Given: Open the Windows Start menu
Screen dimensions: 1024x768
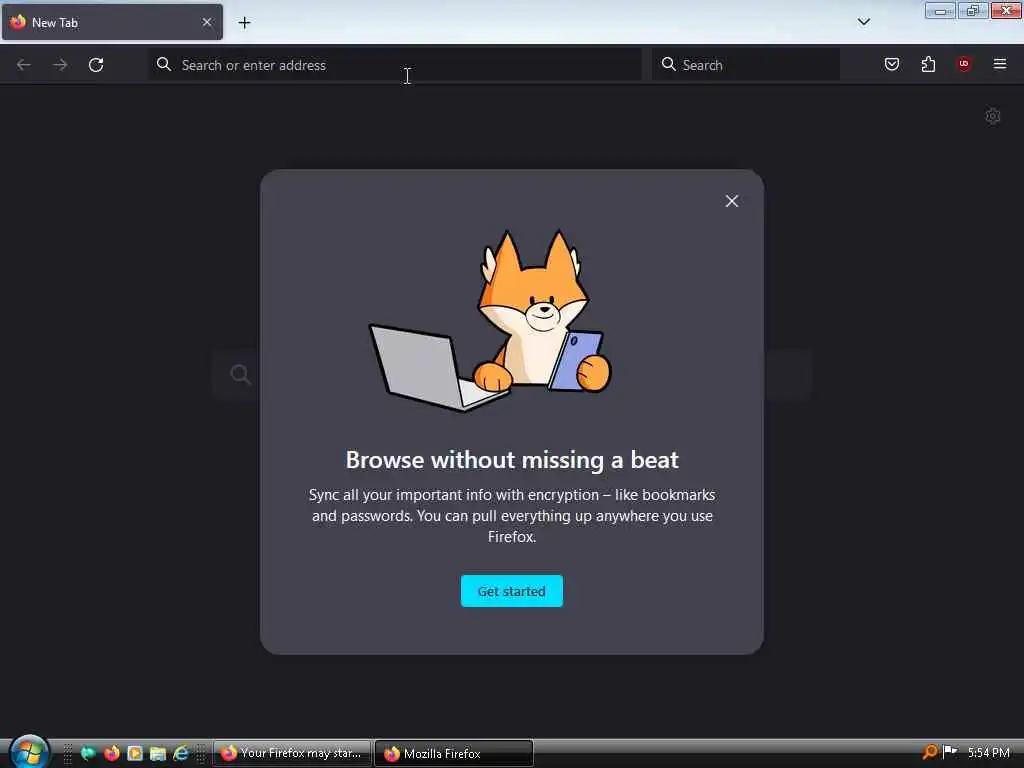Looking at the screenshot, I should click(29, 752).
